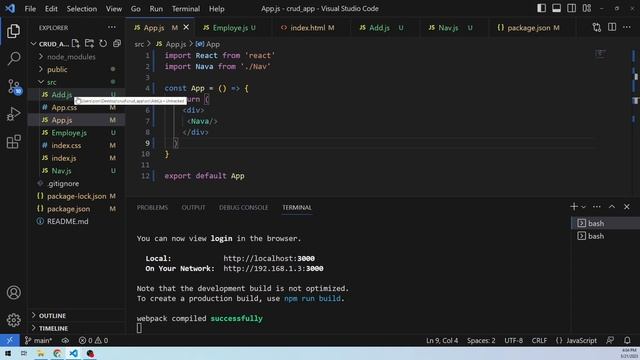Refresh the Explorer file tree
The width and height of the screenshot is (640, 360).
(x=103, y=44)
